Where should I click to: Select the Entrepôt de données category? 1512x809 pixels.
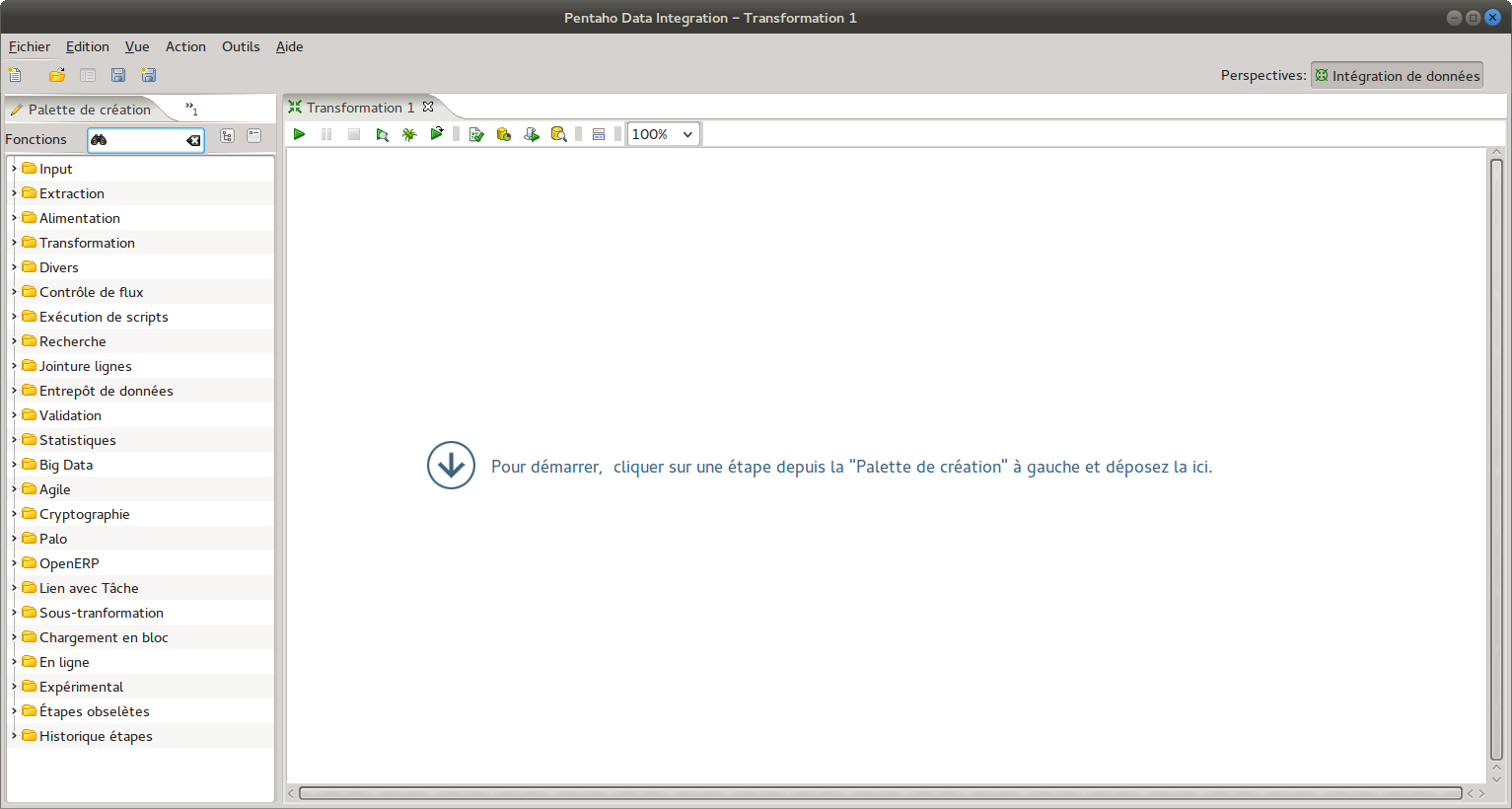pos(106,391)
